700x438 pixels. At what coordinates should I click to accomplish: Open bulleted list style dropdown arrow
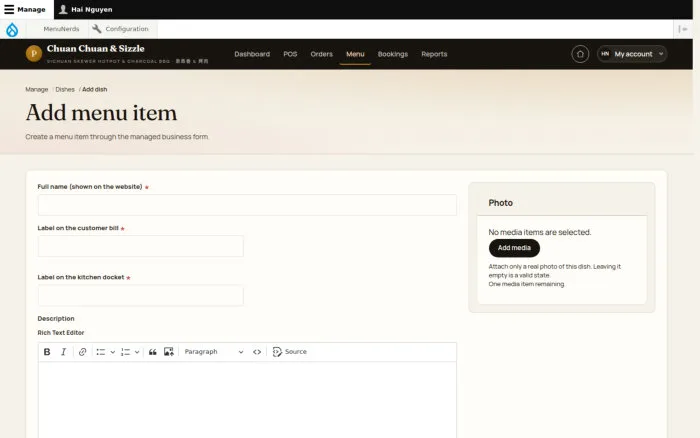112,352
